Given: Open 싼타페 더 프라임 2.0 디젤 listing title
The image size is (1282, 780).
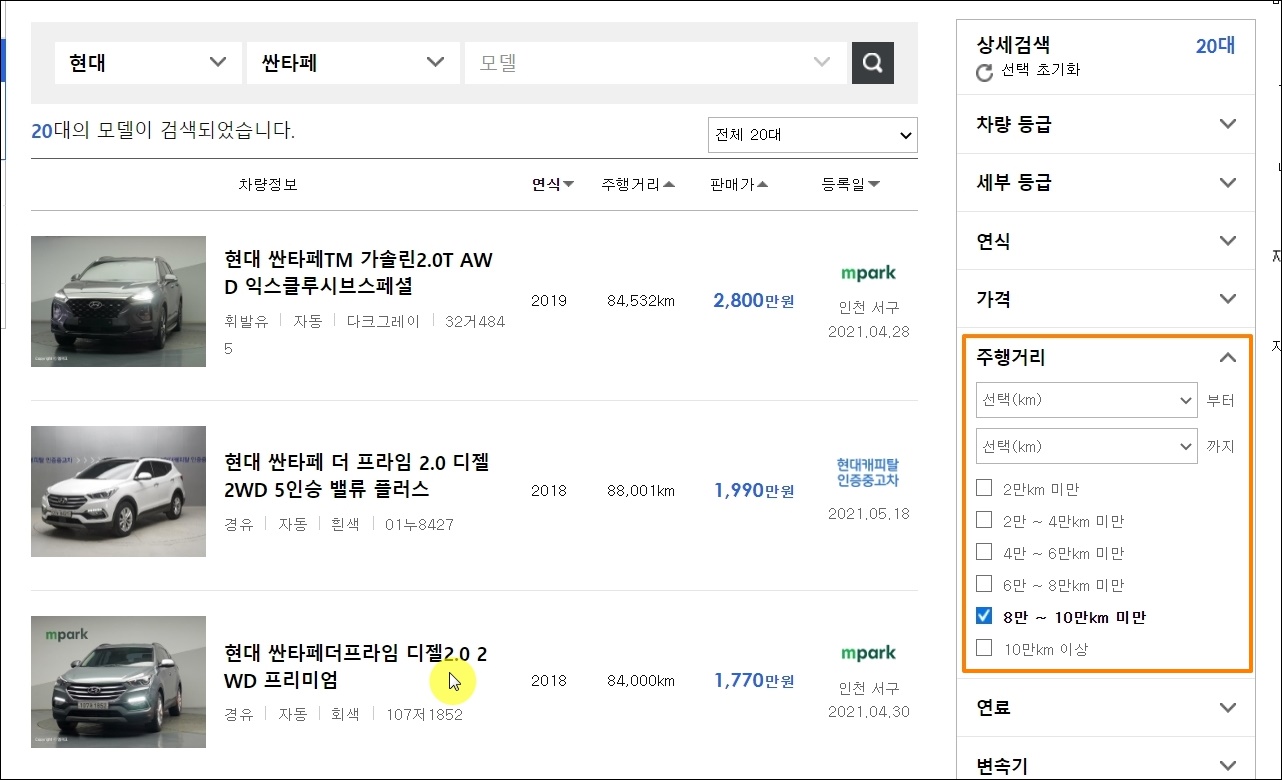Looking at the screenshot, I should click(x=357, y=476).
